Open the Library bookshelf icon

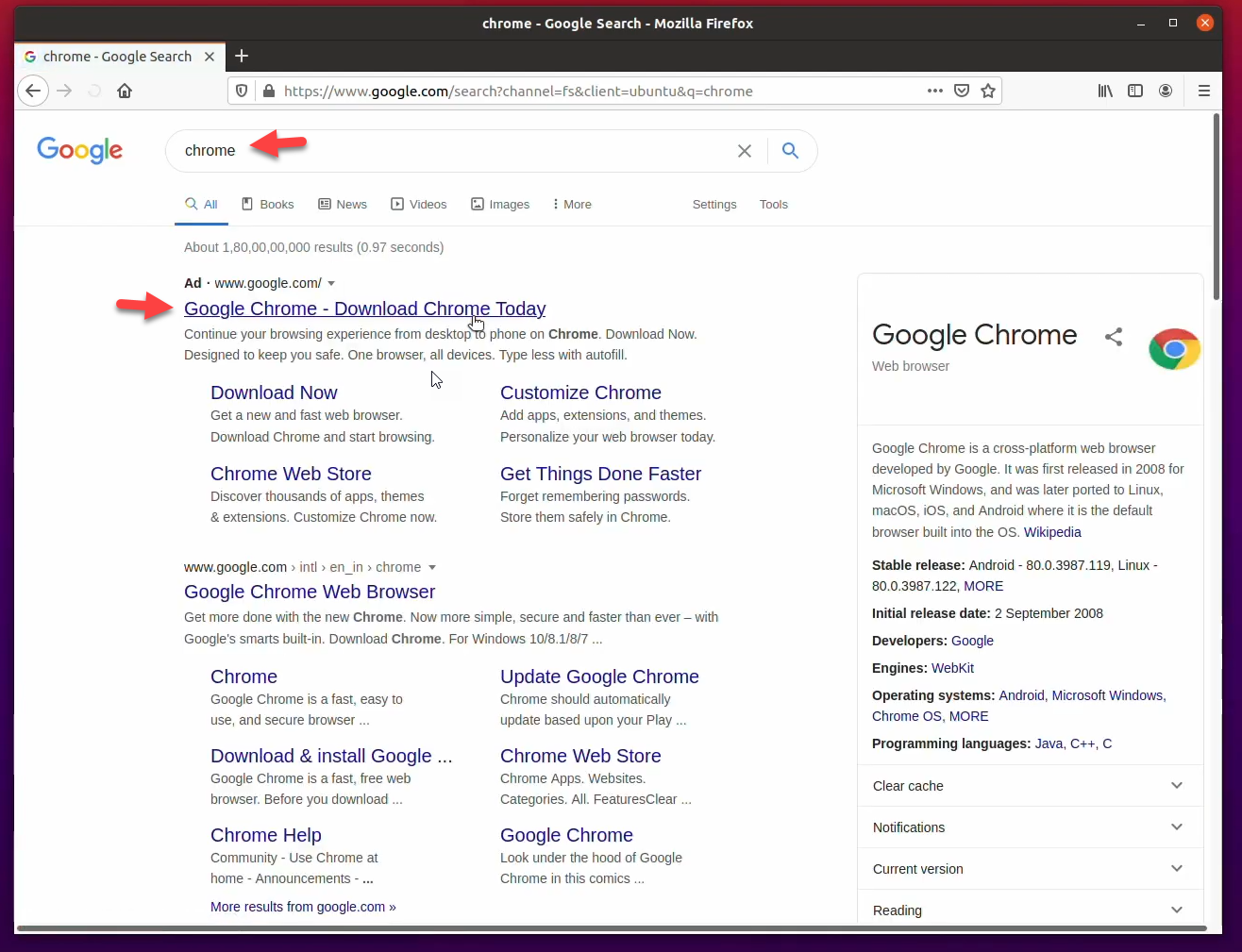point(1105,91)
